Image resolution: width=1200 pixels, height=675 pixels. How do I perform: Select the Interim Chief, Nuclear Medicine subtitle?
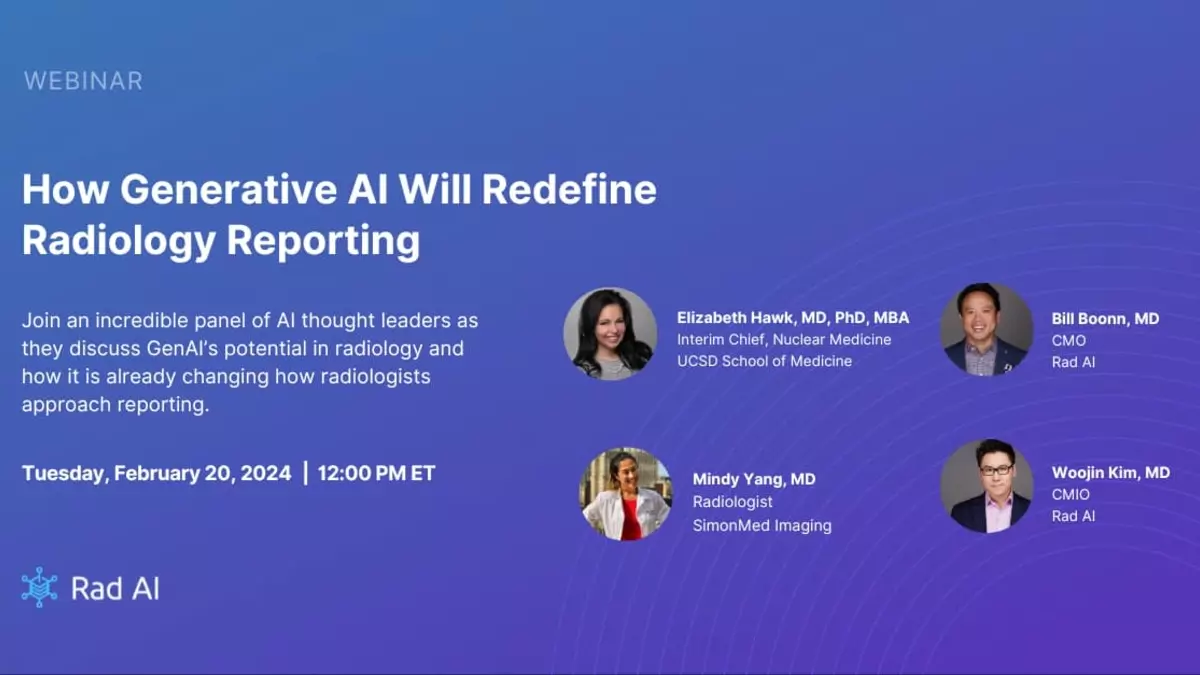coord(785,339)
